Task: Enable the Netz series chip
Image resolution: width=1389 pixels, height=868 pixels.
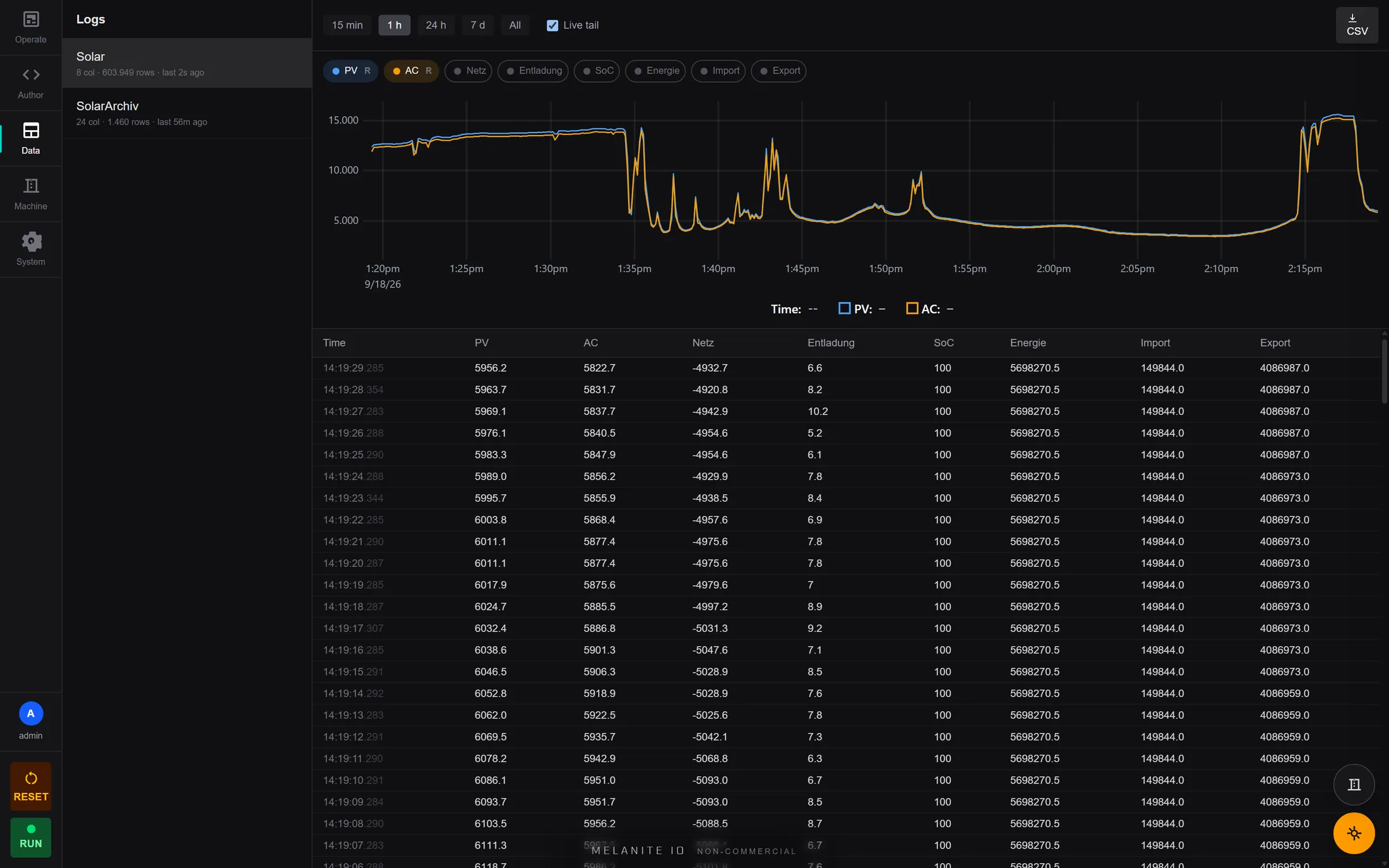Action: [x=468, y=71]
